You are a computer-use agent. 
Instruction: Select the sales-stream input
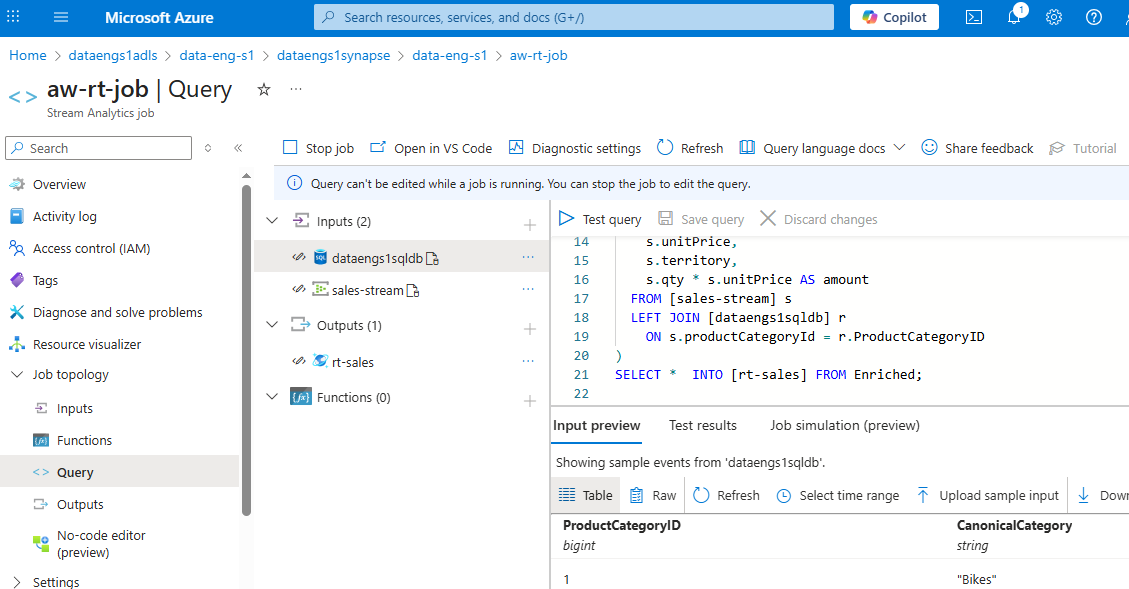367,290
